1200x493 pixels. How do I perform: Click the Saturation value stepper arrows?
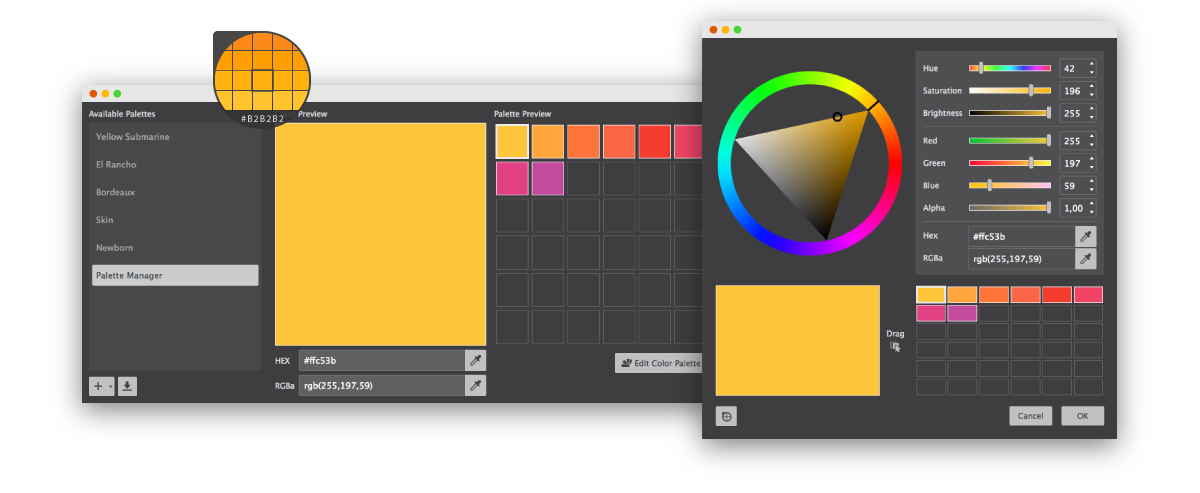pyautogui.click(x=1091, y=91)
